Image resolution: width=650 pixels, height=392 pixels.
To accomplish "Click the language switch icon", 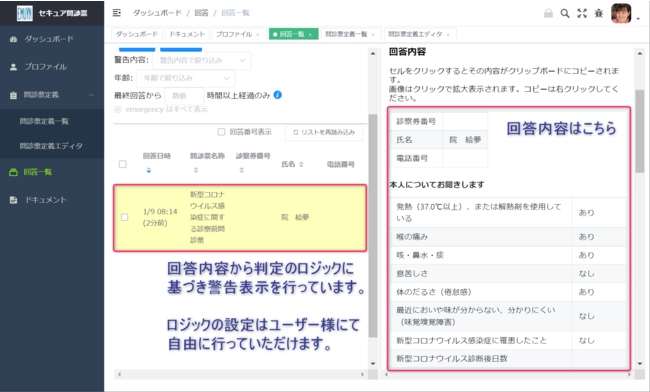I will point(599,13).
